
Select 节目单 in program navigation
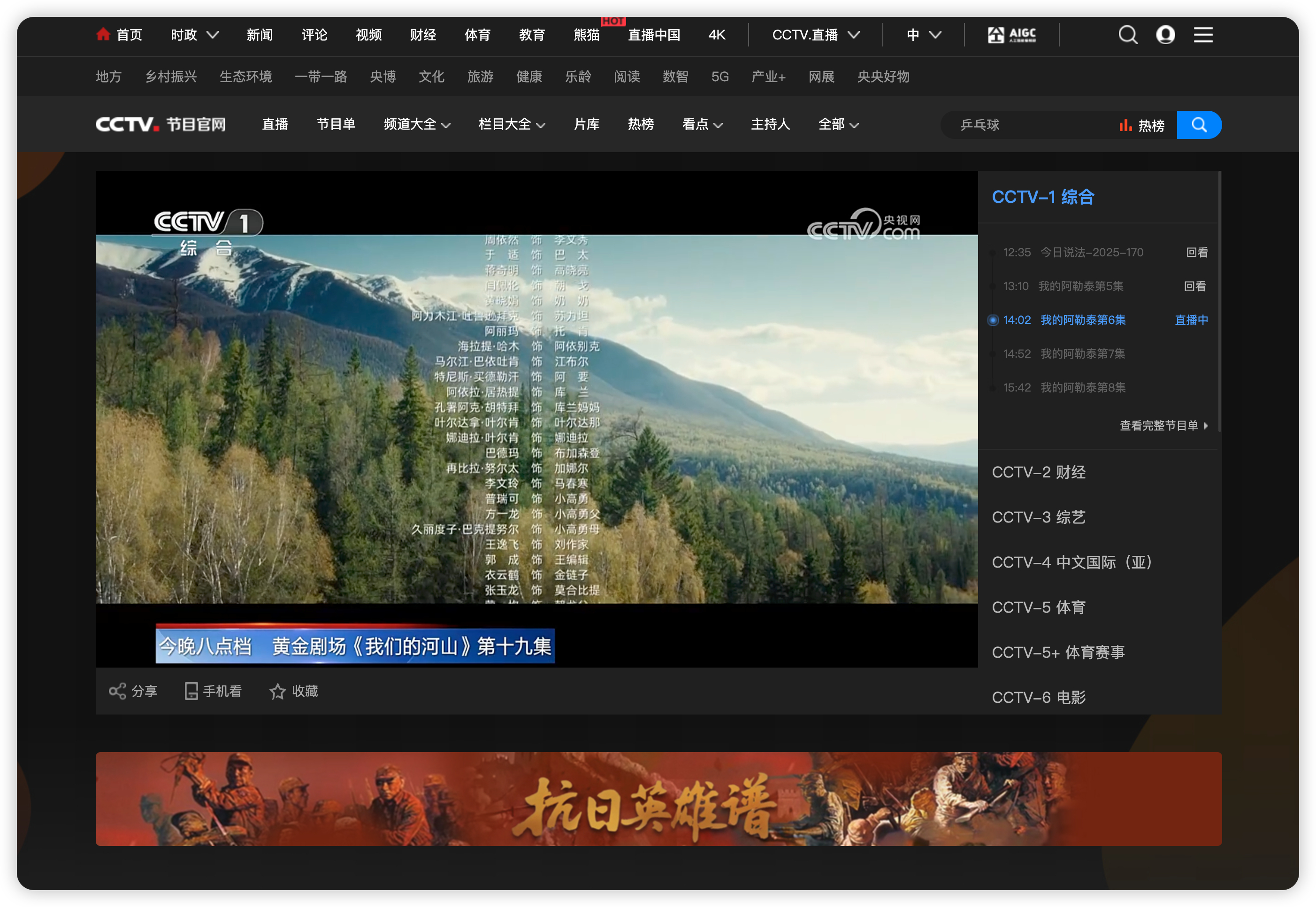click(x=336, y=124)
